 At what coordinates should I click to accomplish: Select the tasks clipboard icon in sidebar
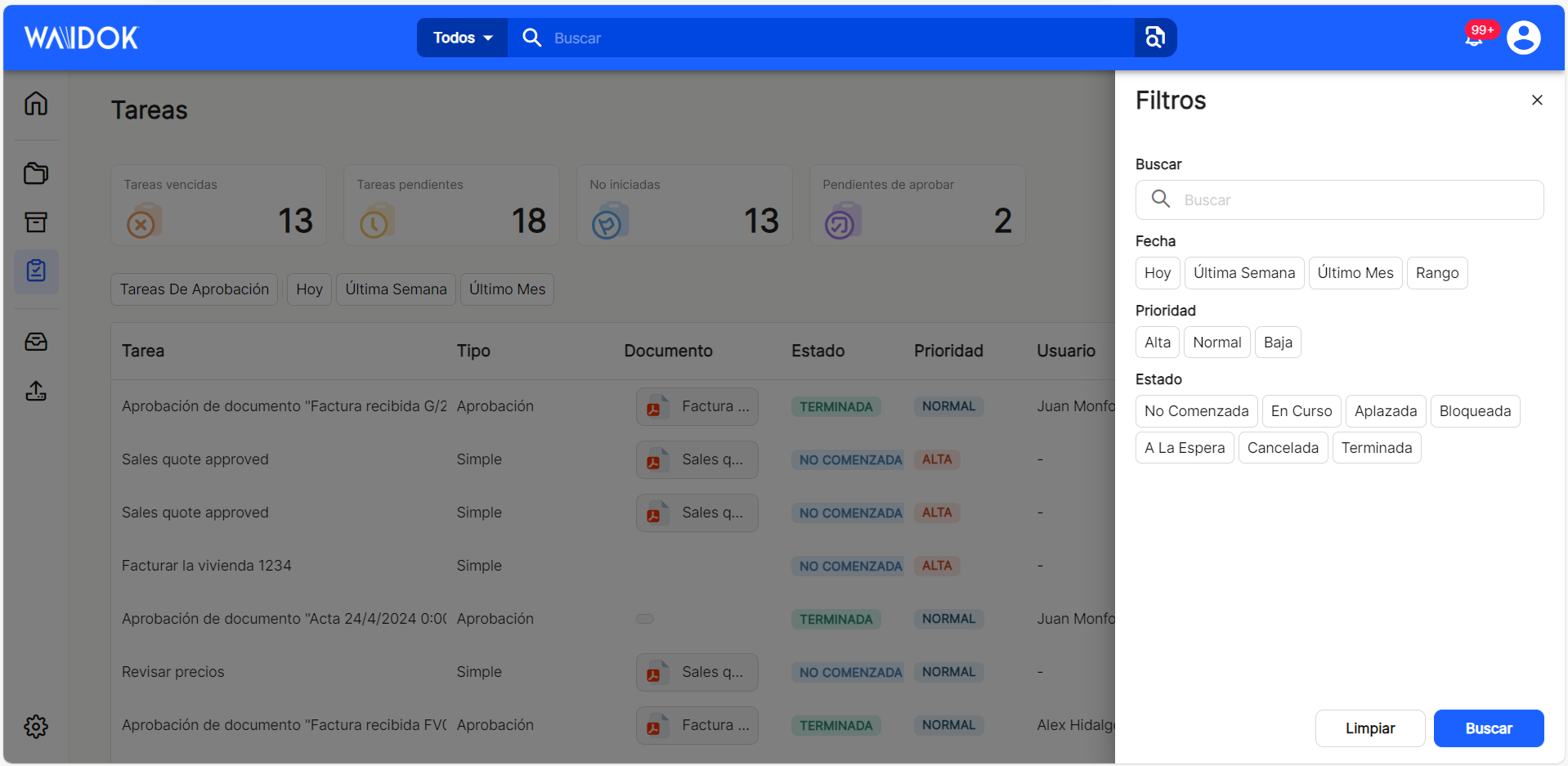pyautogui.click(x=36, y=271)
